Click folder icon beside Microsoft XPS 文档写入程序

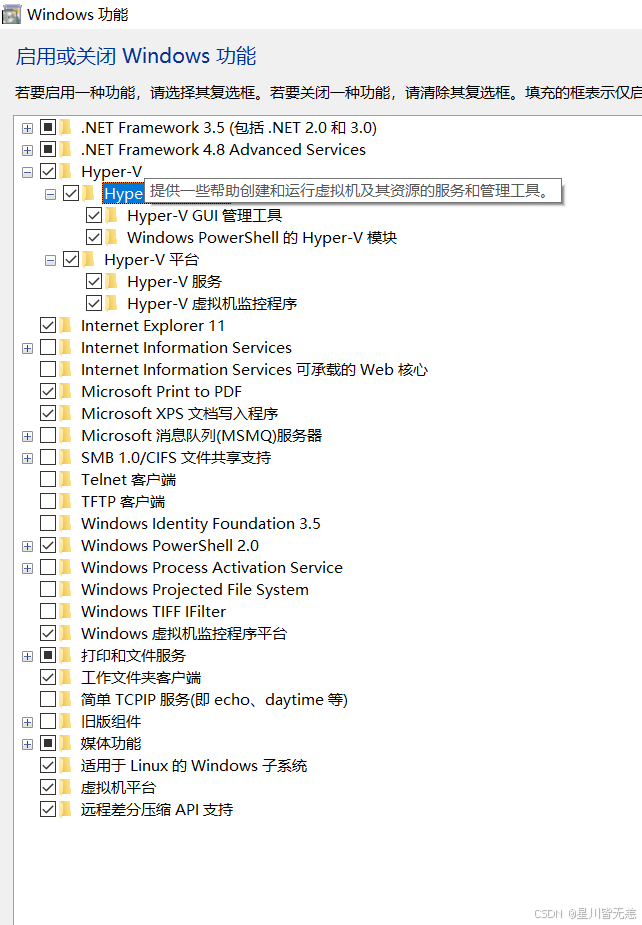[65, 413]
